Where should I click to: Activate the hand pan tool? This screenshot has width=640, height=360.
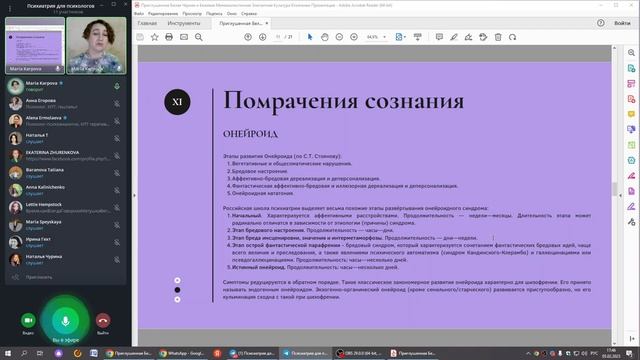pyautogui.click(x=324, y=37)
